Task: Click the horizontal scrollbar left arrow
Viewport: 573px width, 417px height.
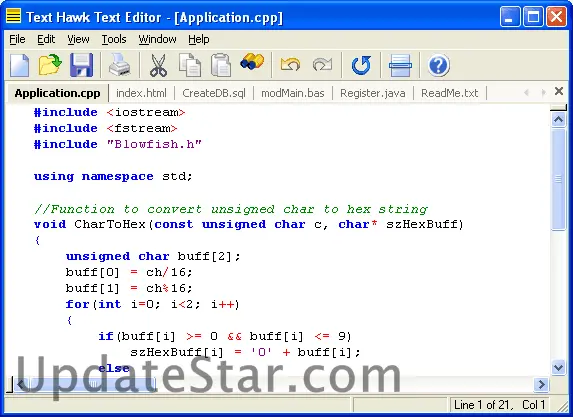Action: coord(21,384)
